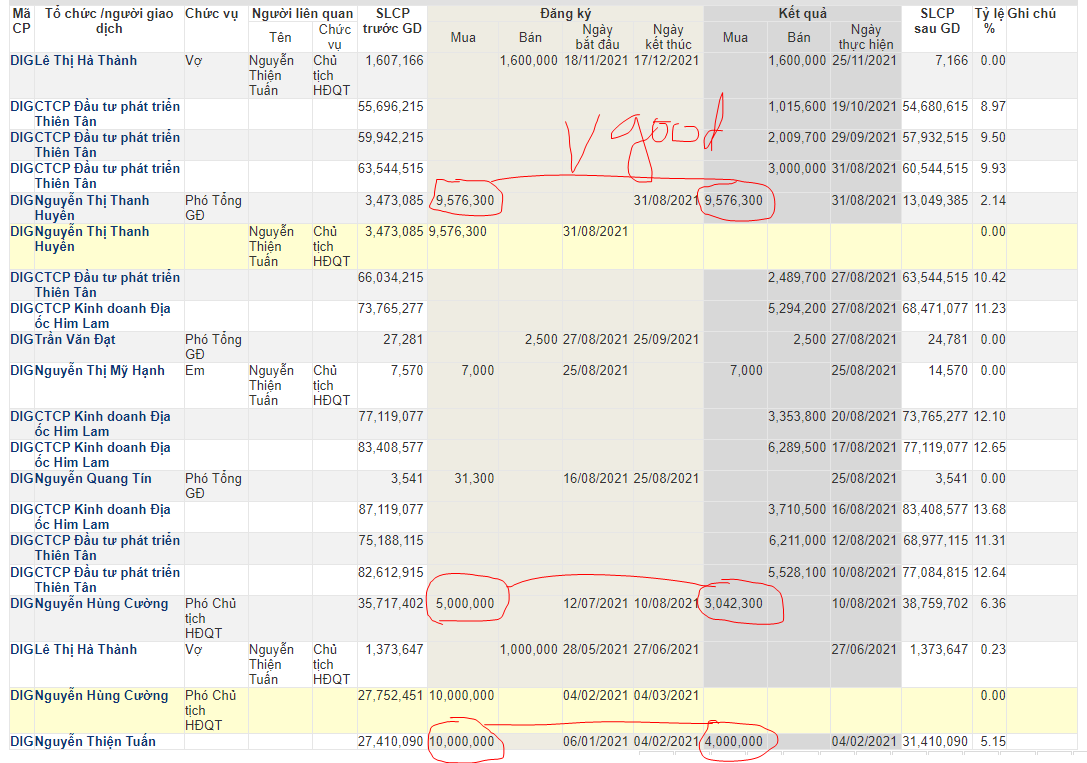Image resolution: width=1087 pixels, height=763 pixels.
Task: Open Him Lam company link in the 87,119,077 row
Action: click(x=103, y=517)
